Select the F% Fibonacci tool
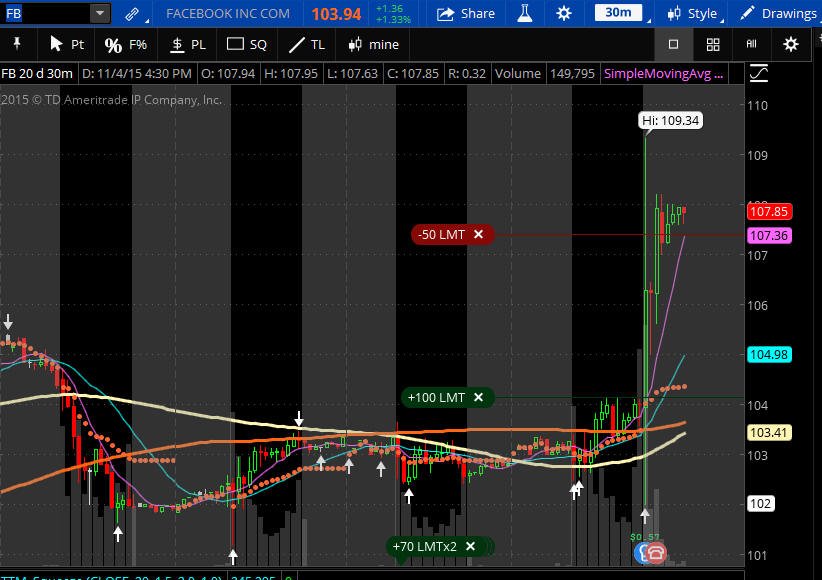 coord(126,45)
